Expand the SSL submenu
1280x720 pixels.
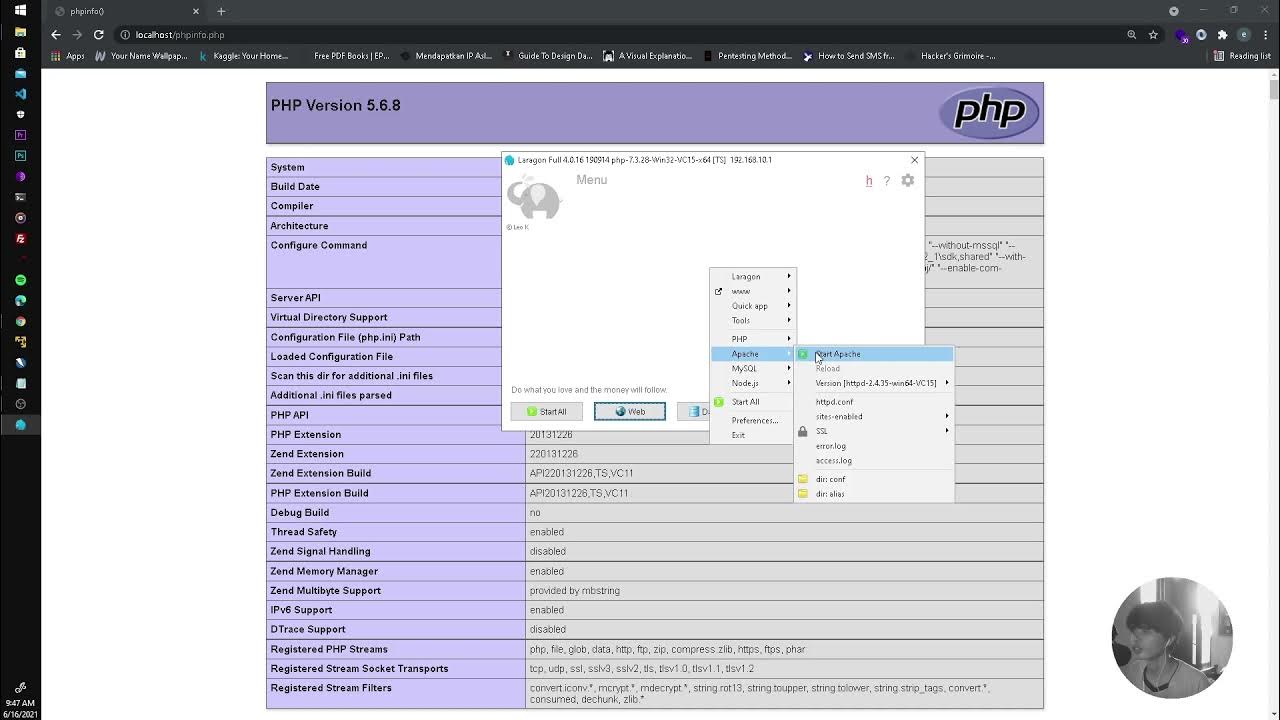[874, 431]
